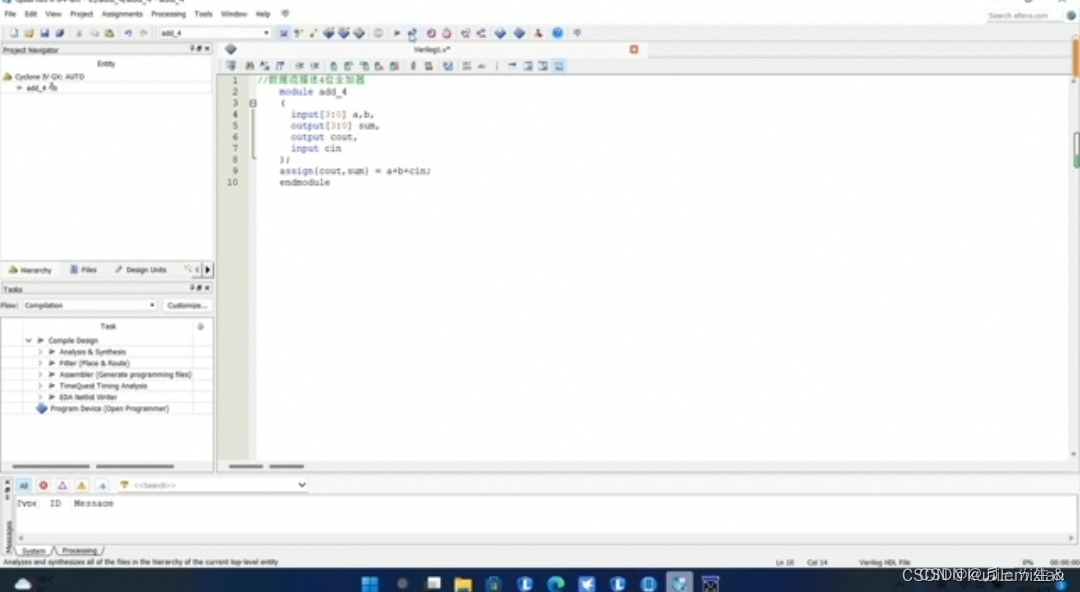Click the first red TimeQuest clock icon
This screenshot has height=592, width=1080.
click(431, 33)
